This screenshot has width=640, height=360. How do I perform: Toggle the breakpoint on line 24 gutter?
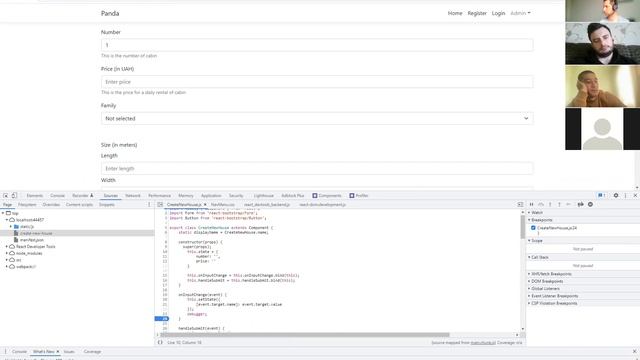(x=162, y=319)
